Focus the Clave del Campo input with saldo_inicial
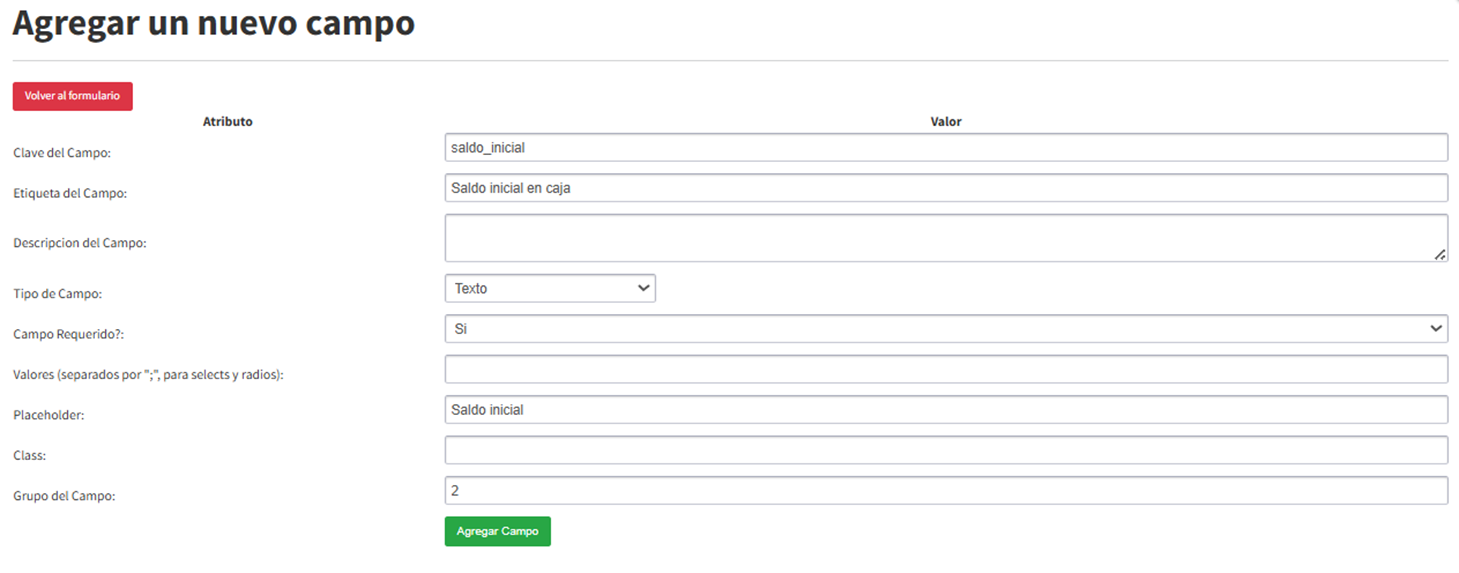The width and height of the screenshot is (1459, 573). (x=946, y=147)
